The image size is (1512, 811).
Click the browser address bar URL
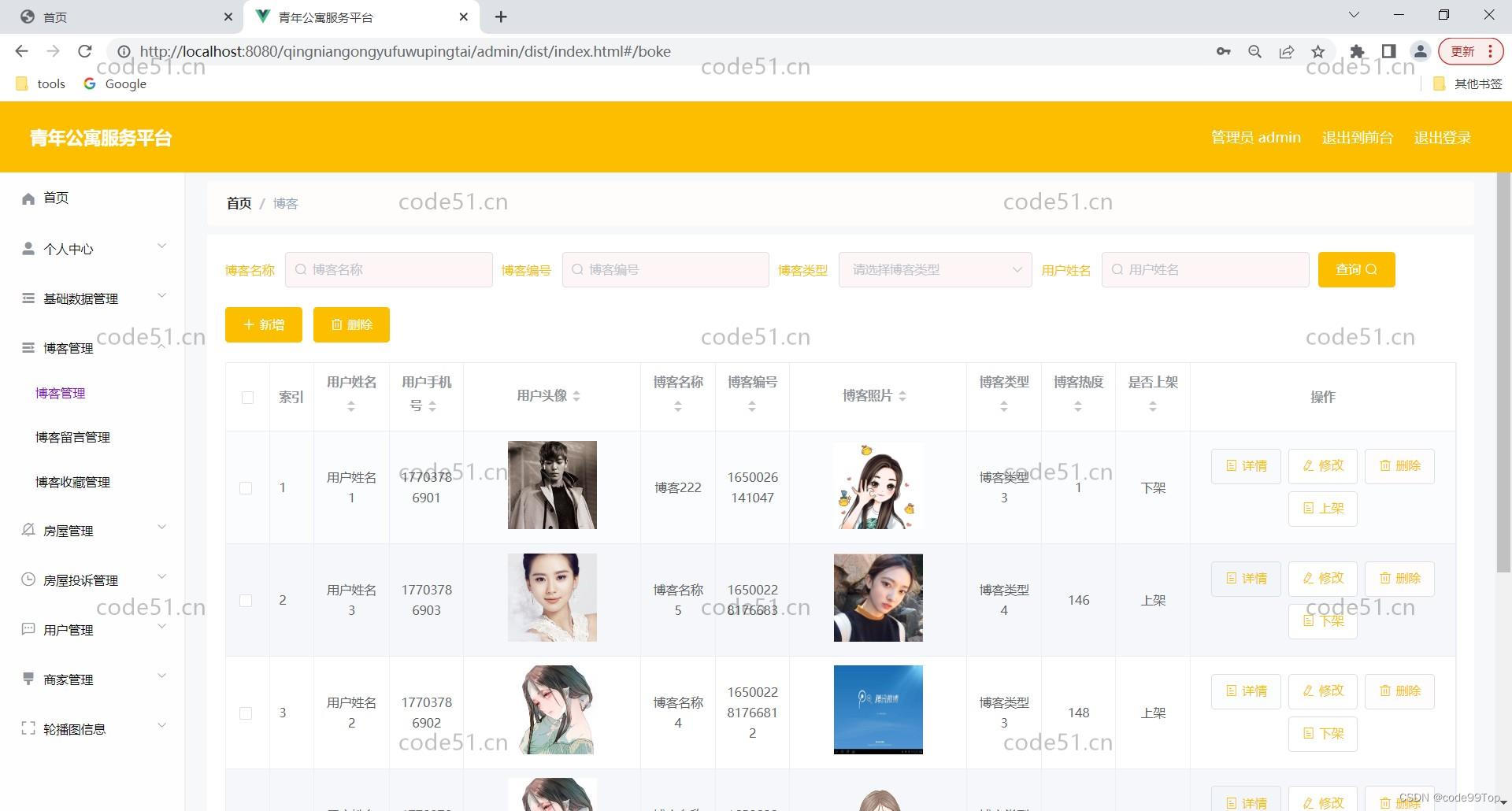406,51
